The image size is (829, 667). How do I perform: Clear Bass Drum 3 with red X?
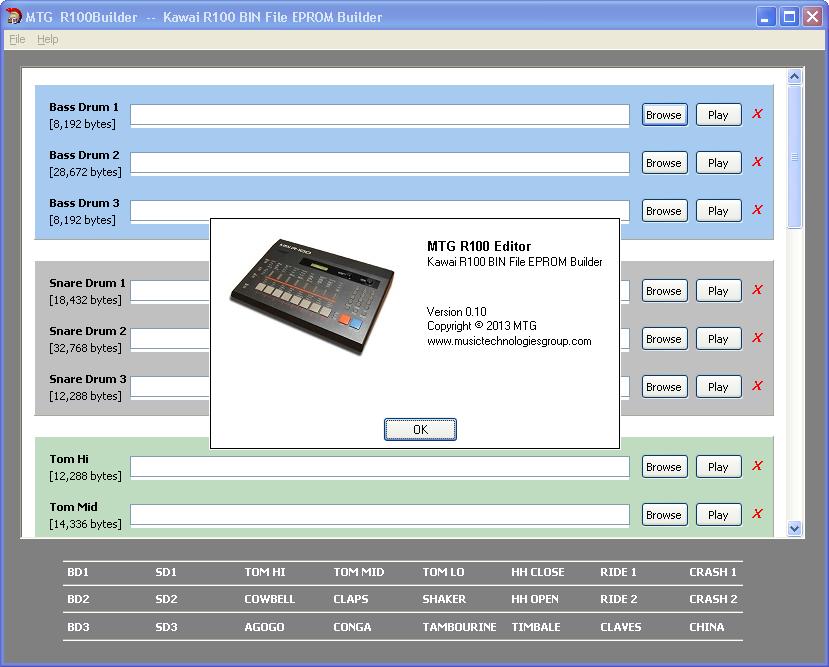(757, 210)
